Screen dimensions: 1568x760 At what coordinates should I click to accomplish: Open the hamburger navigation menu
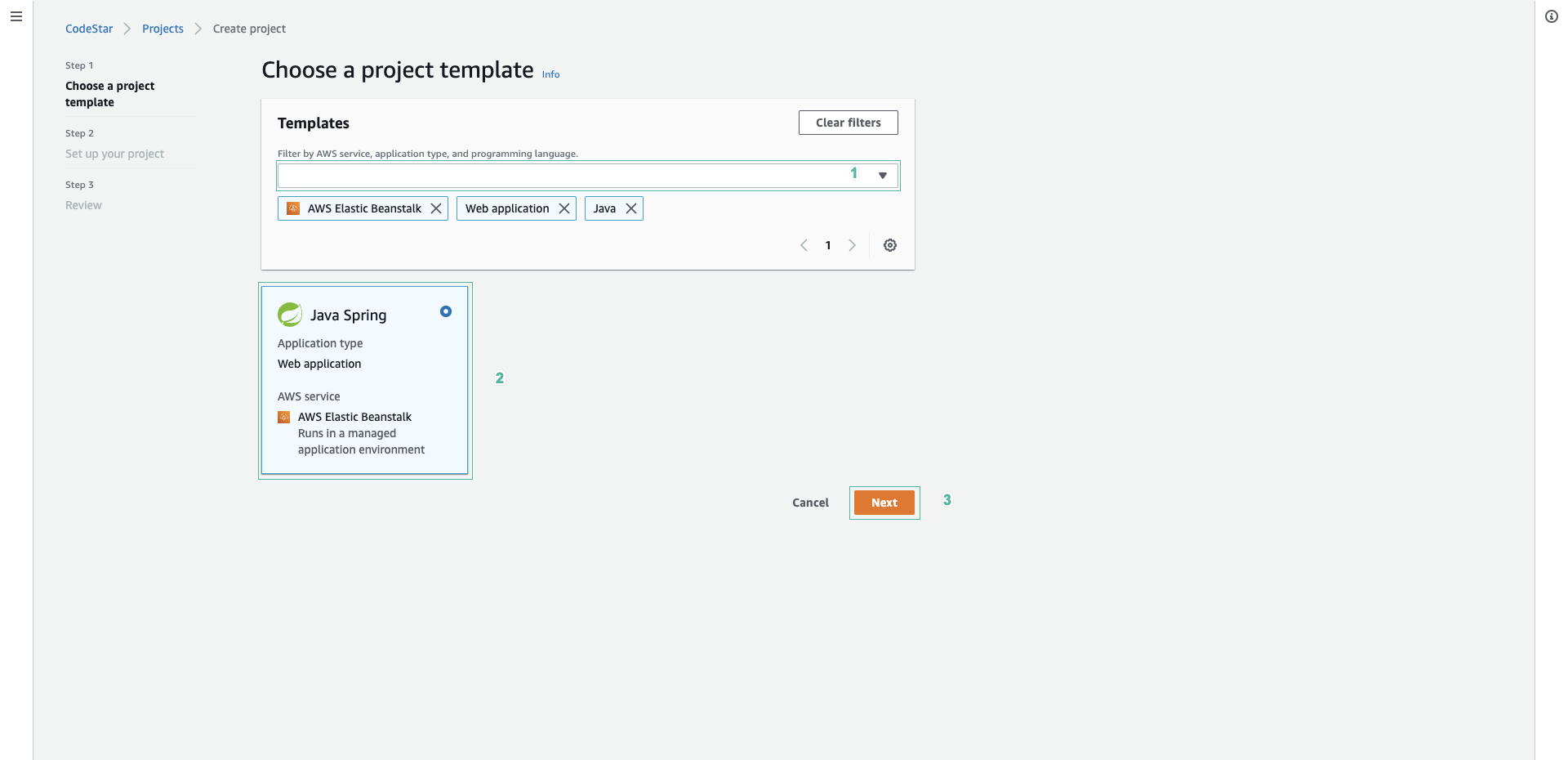(x=16, y=16)
